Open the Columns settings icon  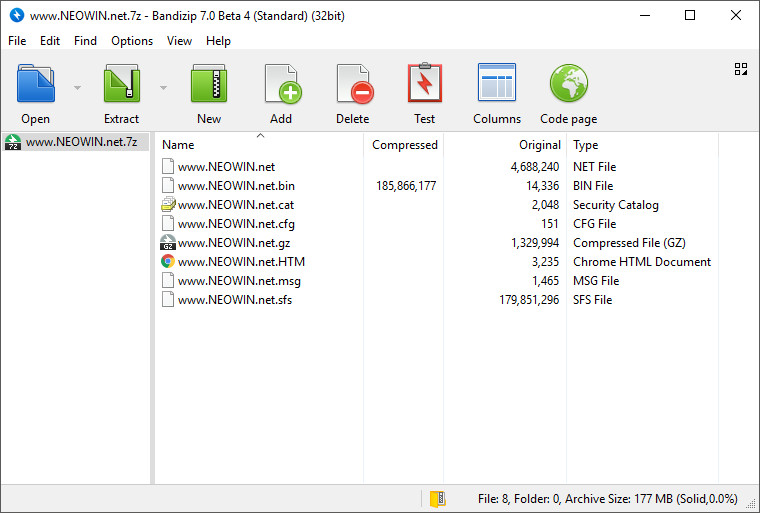(497, 82)
